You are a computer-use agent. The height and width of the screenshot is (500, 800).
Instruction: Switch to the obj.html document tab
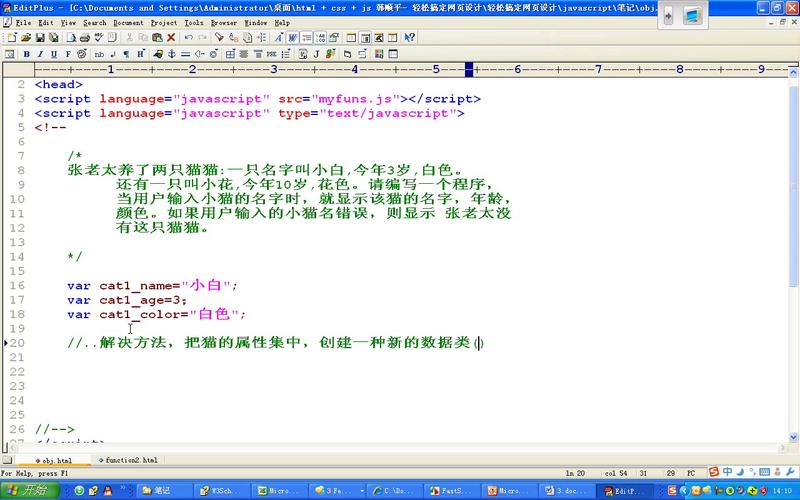(53, 460)
